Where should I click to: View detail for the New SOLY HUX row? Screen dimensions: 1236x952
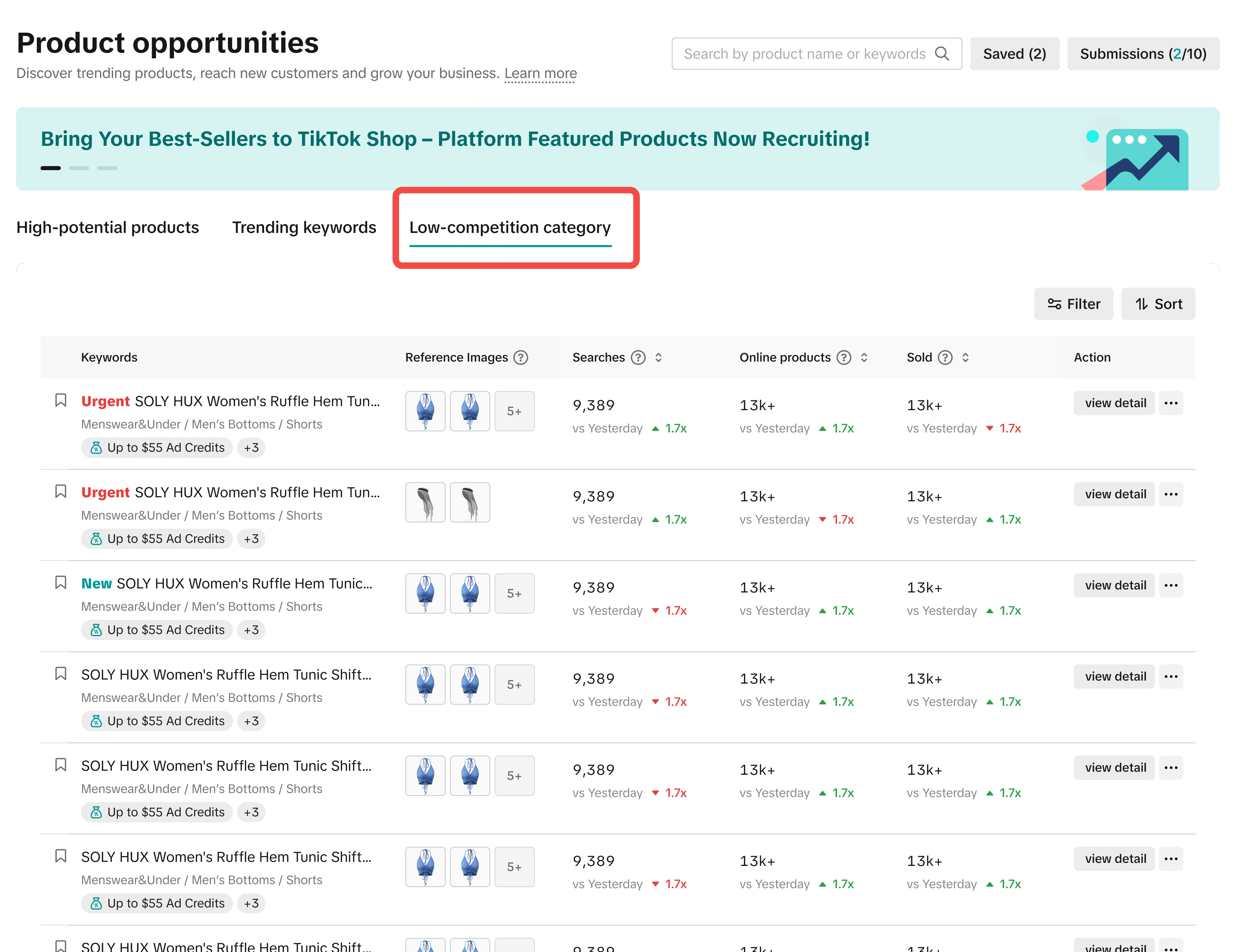[x=1114, y=585]
